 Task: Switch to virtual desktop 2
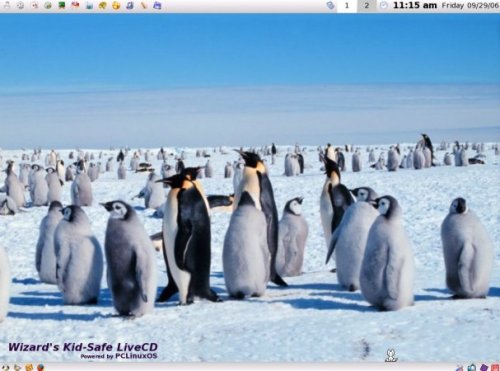click(367, 6)
